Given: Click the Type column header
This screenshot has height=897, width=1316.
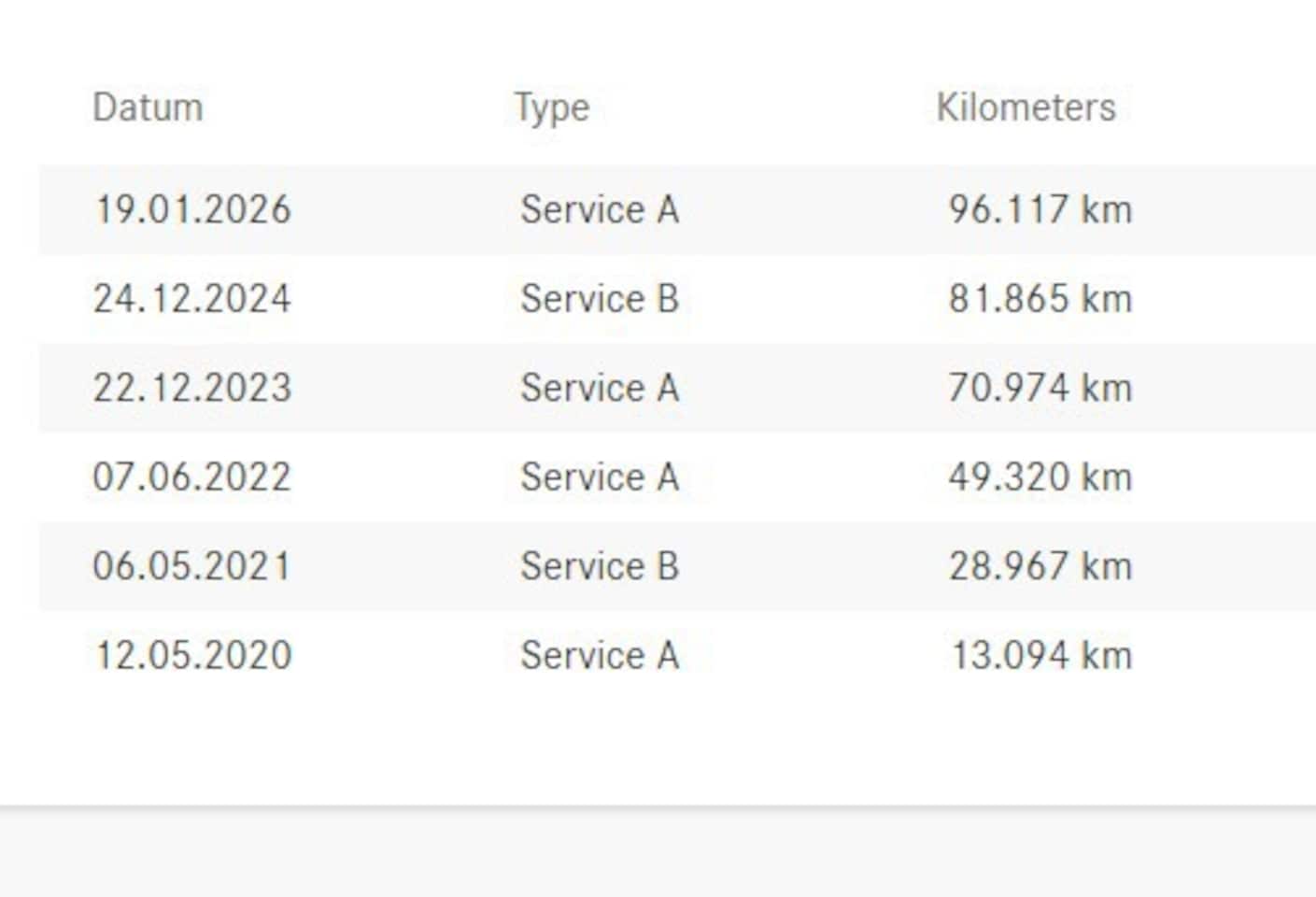Looking at the screenshot, I should tap(552, 109).
